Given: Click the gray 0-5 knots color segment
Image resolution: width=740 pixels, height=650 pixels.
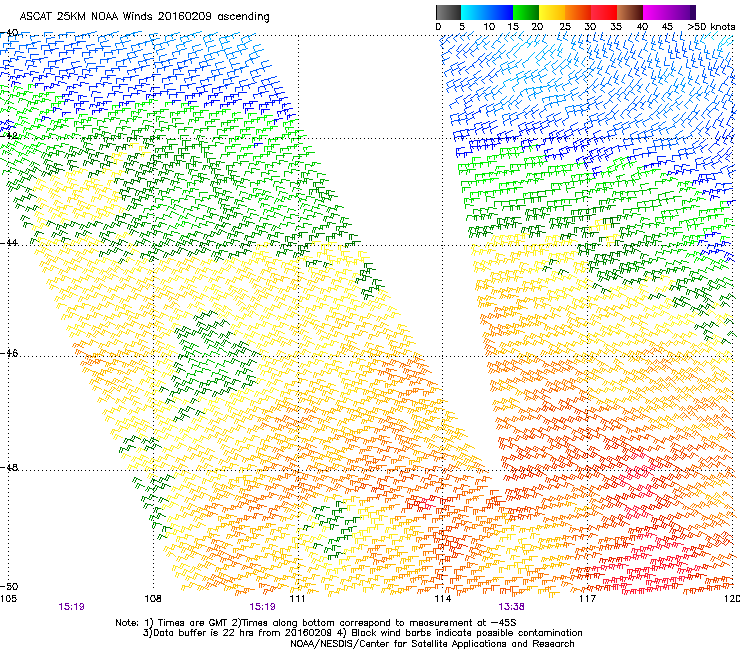Looking at the screenshot, I should coord(448,12).
